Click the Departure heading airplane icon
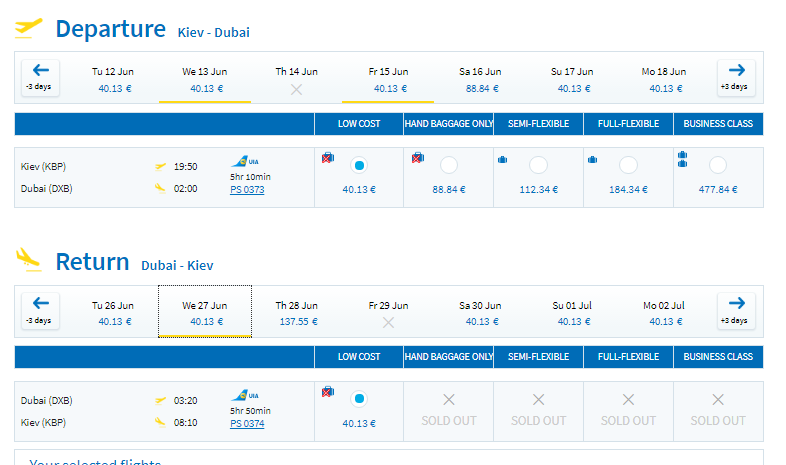This screenshot has height=465, width=786. pyautogui.click(x=28, y=28)
